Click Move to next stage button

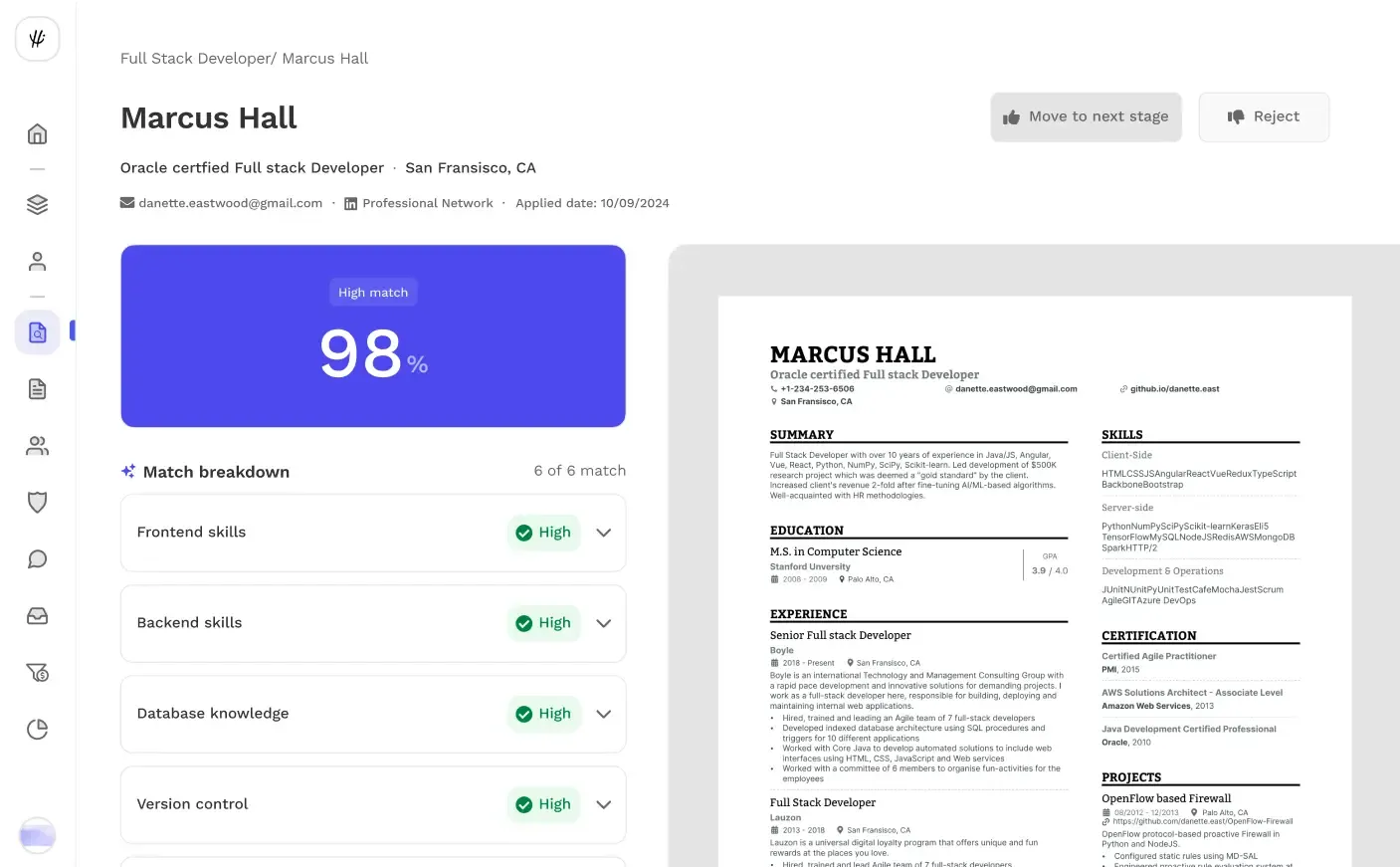[1086, 117]
